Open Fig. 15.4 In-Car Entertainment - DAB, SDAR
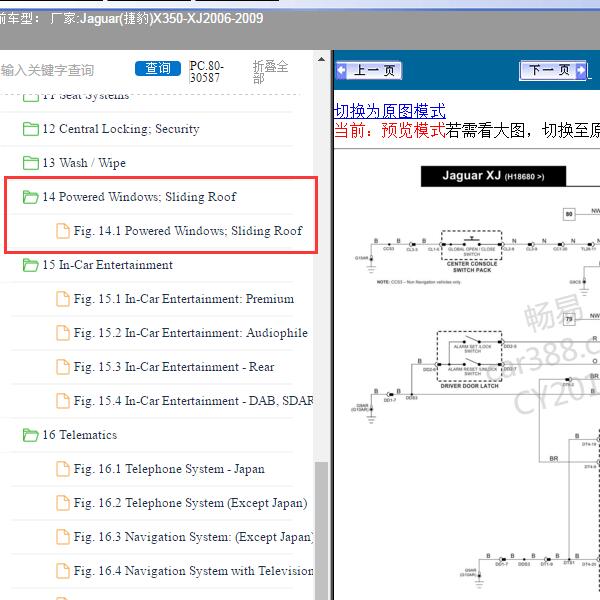The image size is (600, 600). (x=193, y=401)
